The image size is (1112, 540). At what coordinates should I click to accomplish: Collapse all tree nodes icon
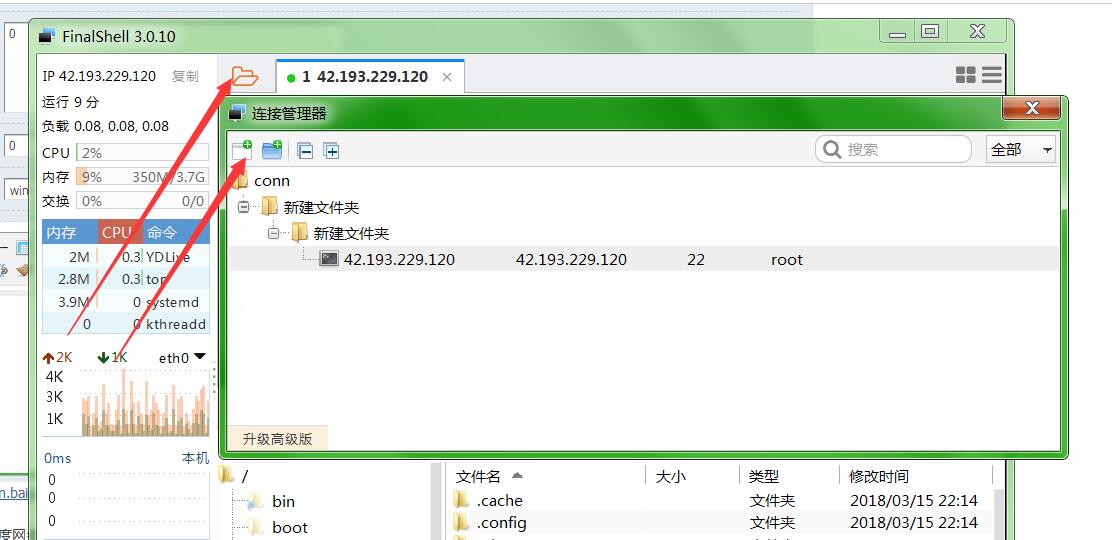pyautogui.click(x=306, y=151)
